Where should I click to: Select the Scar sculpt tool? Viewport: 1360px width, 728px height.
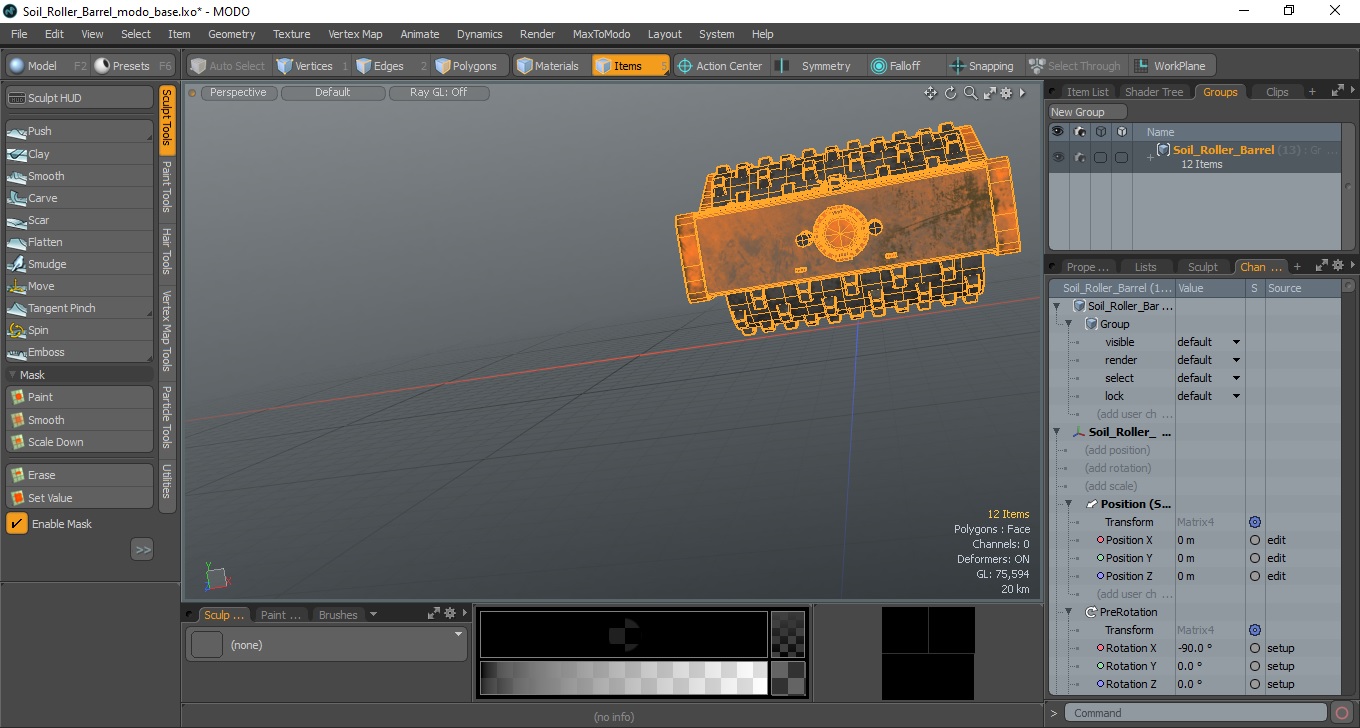(x=79, y=220)
